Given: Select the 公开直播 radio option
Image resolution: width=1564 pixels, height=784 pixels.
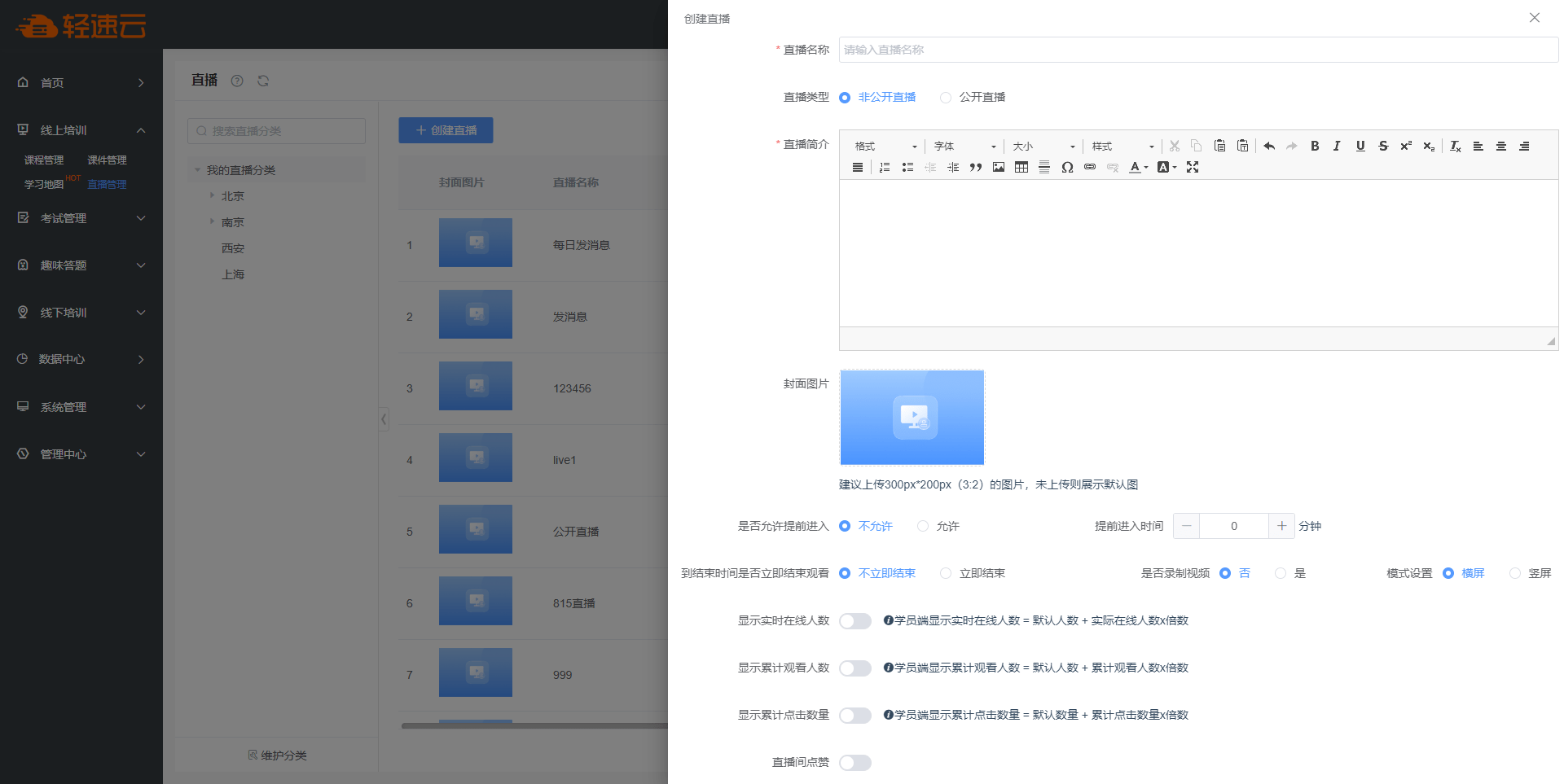Looking at the screenshot, I should pyautogui.click(x=946, y=98).
